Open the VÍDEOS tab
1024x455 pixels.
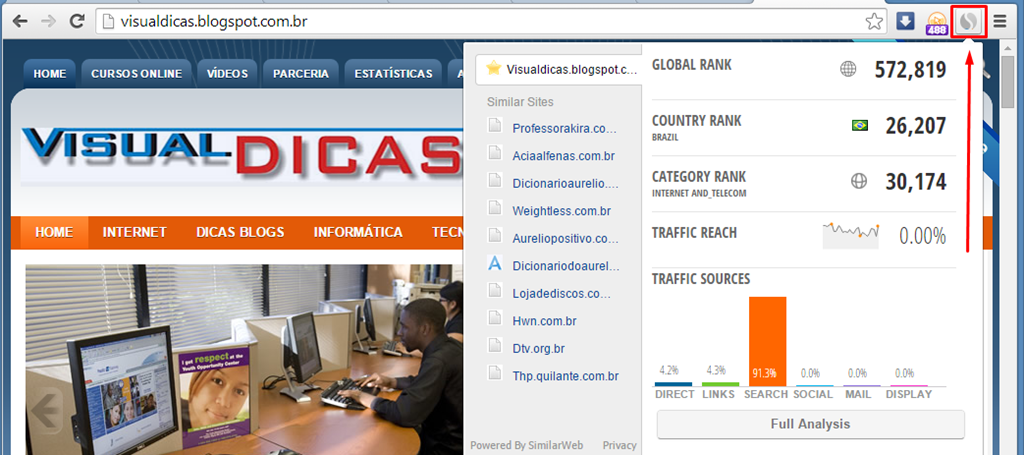pyautogui.click(x=227, y=74)
